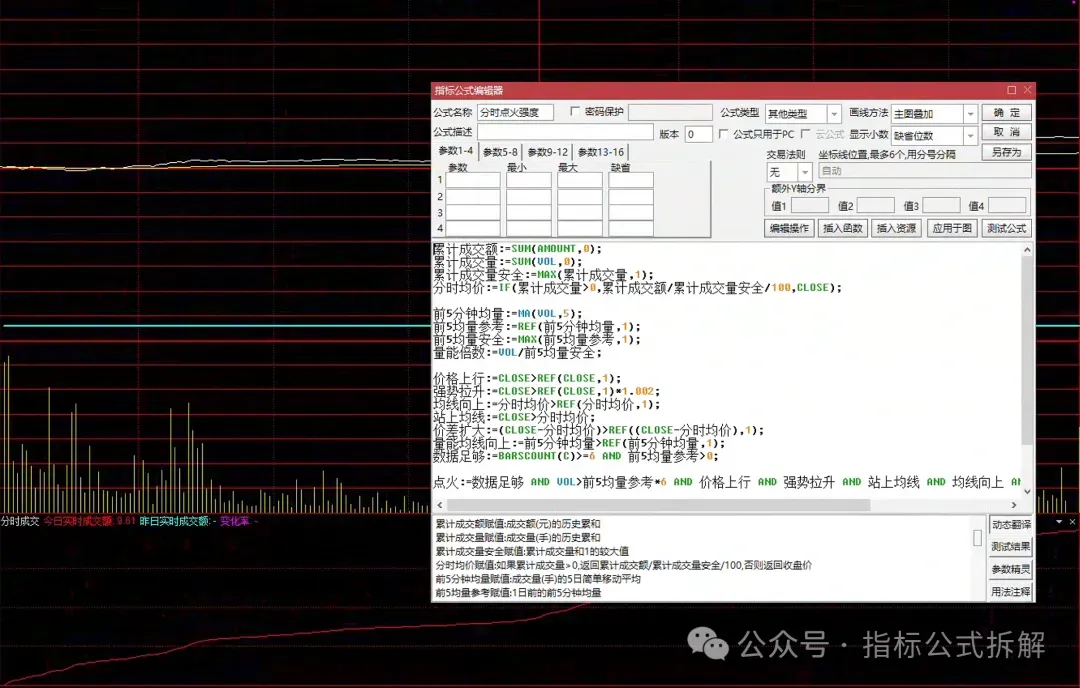Click the 测试公式 button
The width and height of the screenshot is (1080, 688).
click(x=1006, y=228)
